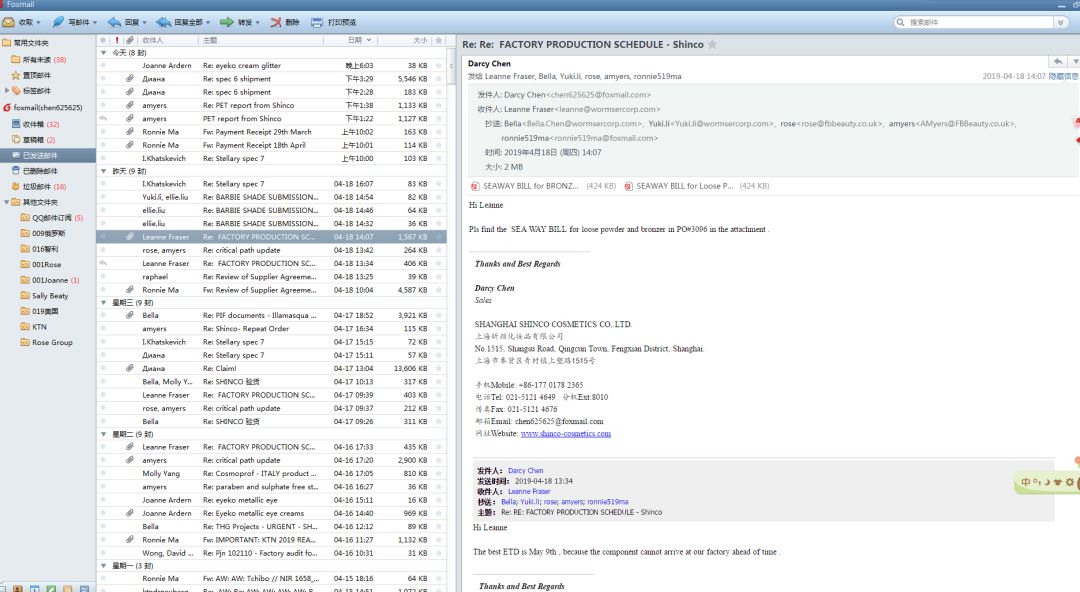The height and width of the screenshot is (592, 1080).
Task: Collapse the 其他文件夹 (other folders) tree node
Action: pyautogui.click(x=7, y=202)
